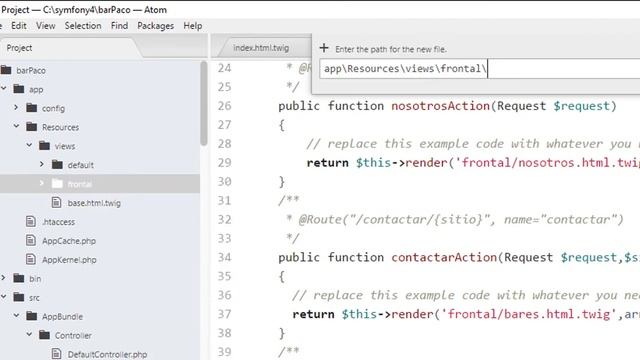
Task: Open the Help menu
Action: [193, 26]
